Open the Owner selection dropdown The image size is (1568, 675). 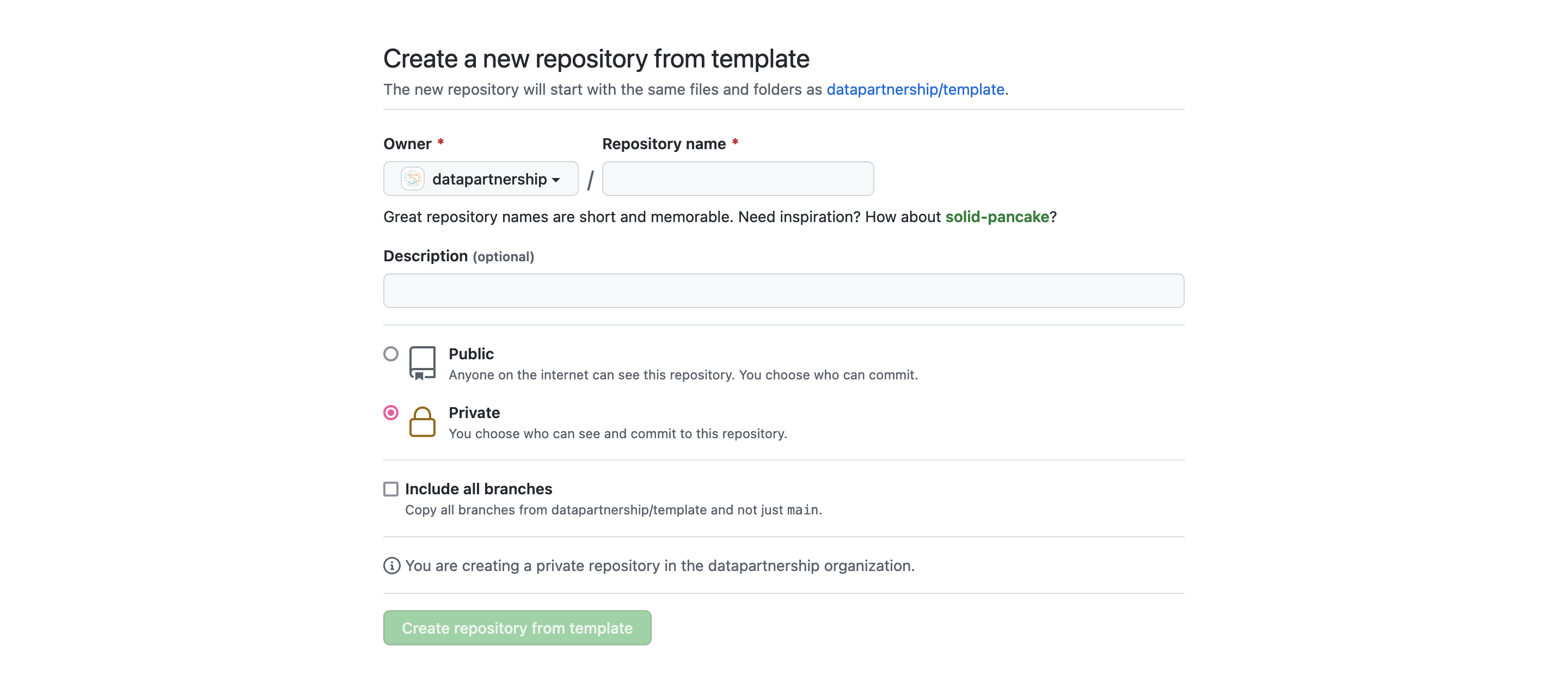(480, 179)
